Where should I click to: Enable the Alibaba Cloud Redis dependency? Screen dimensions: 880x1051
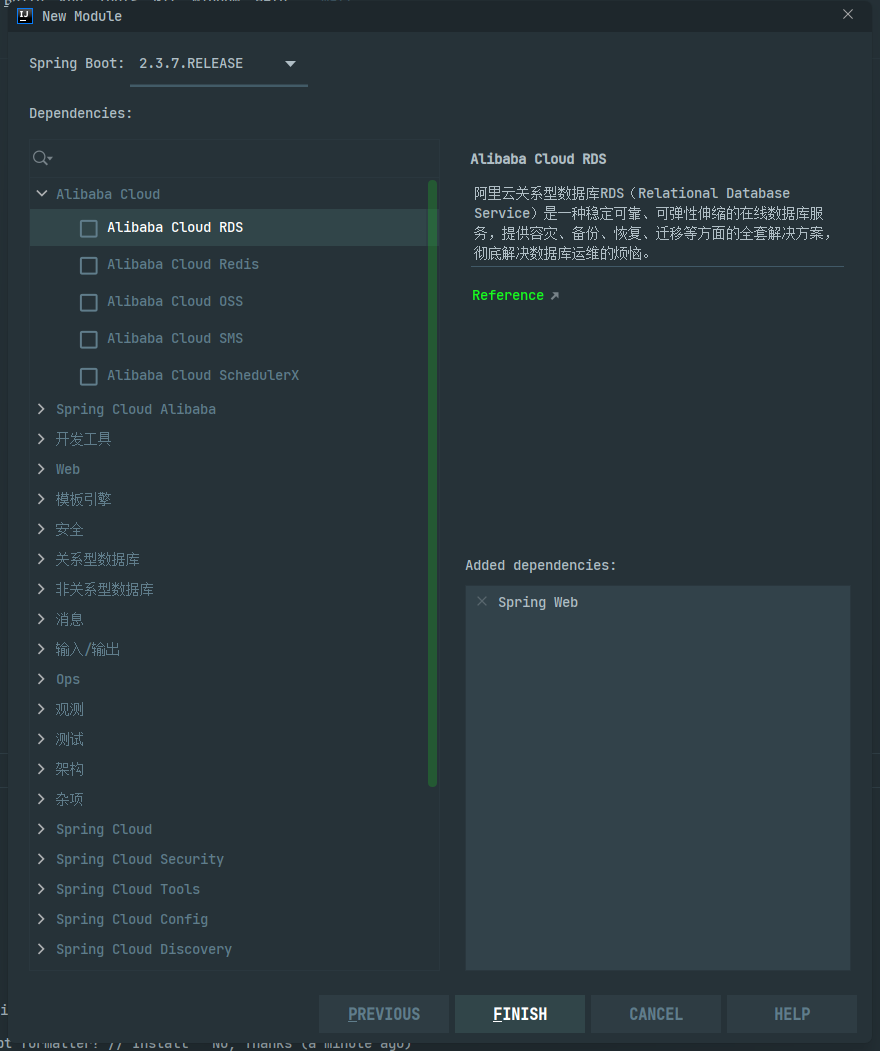88,264
